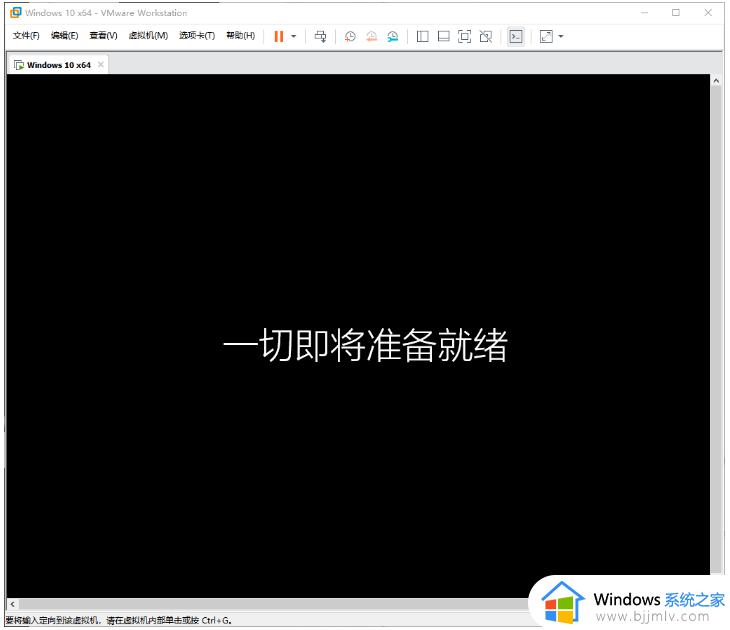Open the 文件(F) menu
This screenshot has width=730, height=630.
(x=26, y=36)
